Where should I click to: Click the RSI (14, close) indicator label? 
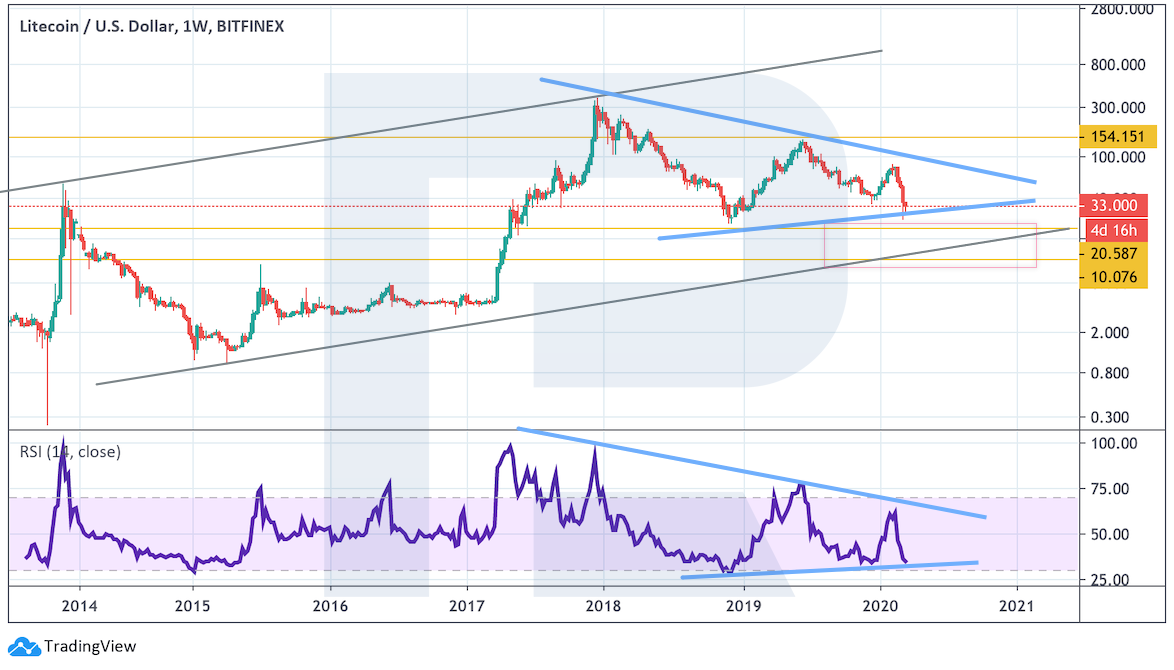pyautogui.click(x=70, y=452)
